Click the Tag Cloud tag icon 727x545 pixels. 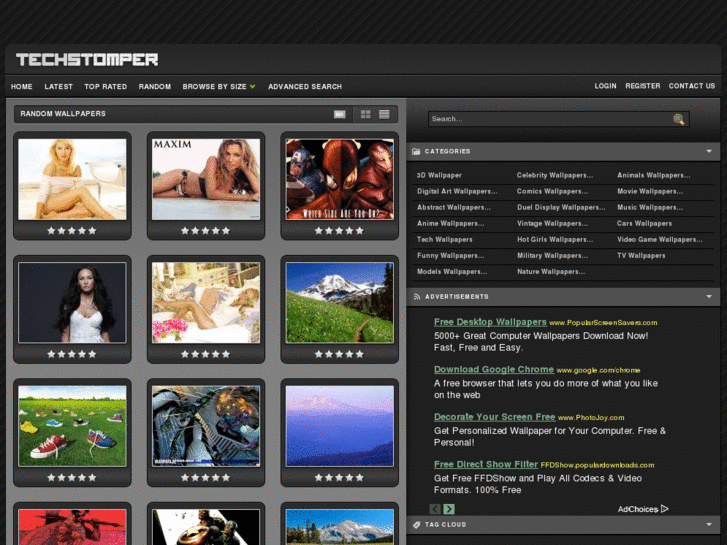[x=416, y=525]
